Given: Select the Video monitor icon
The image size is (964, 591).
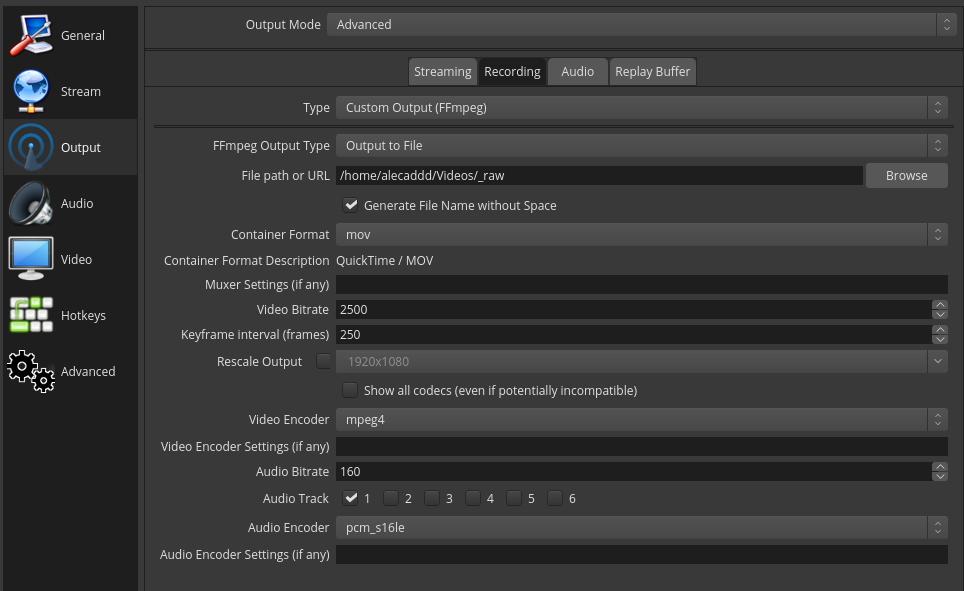Looking at the screenshot, I should click(x=31, y=259).
